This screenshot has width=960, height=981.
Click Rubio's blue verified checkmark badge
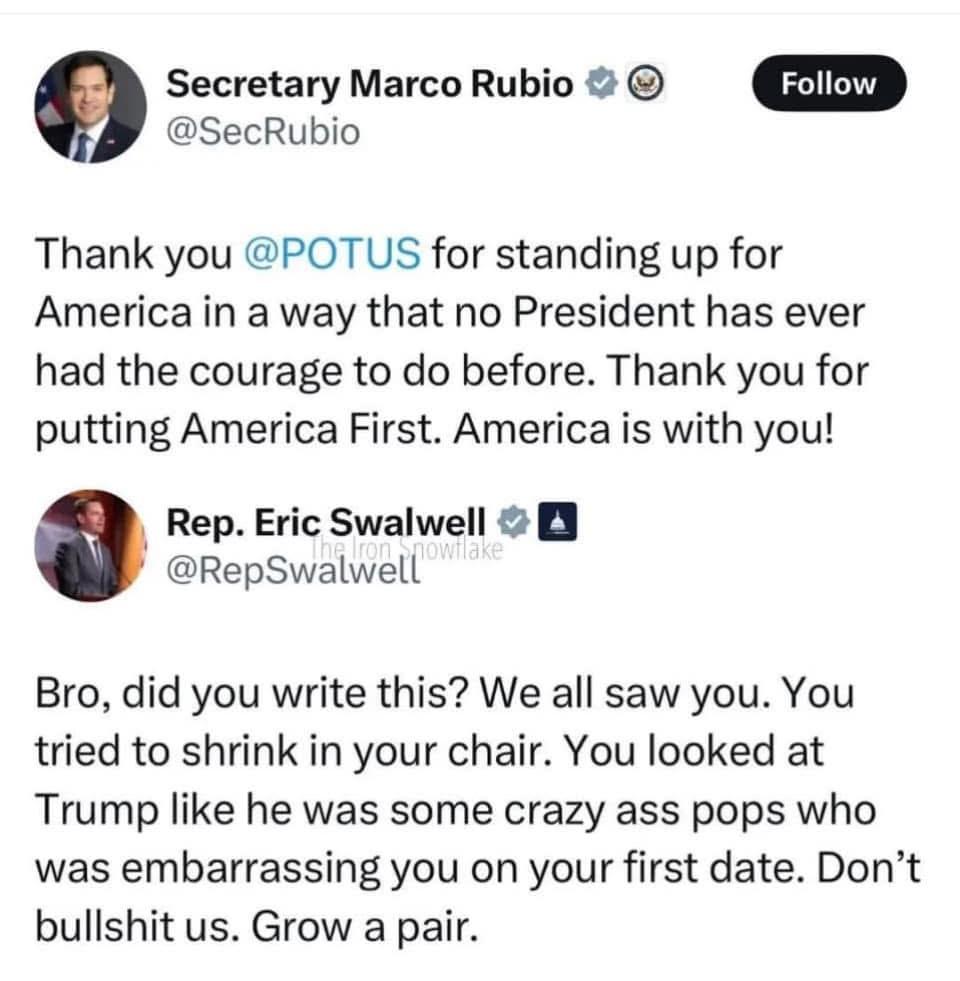[x=598, y=85]
